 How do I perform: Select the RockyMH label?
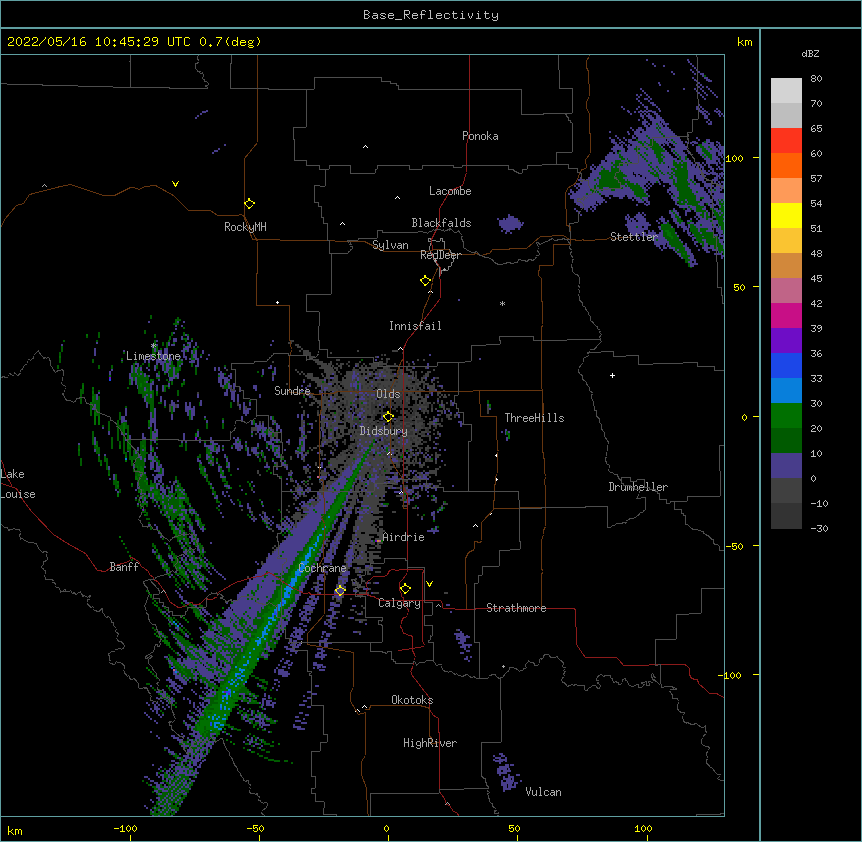pos(245,227)
